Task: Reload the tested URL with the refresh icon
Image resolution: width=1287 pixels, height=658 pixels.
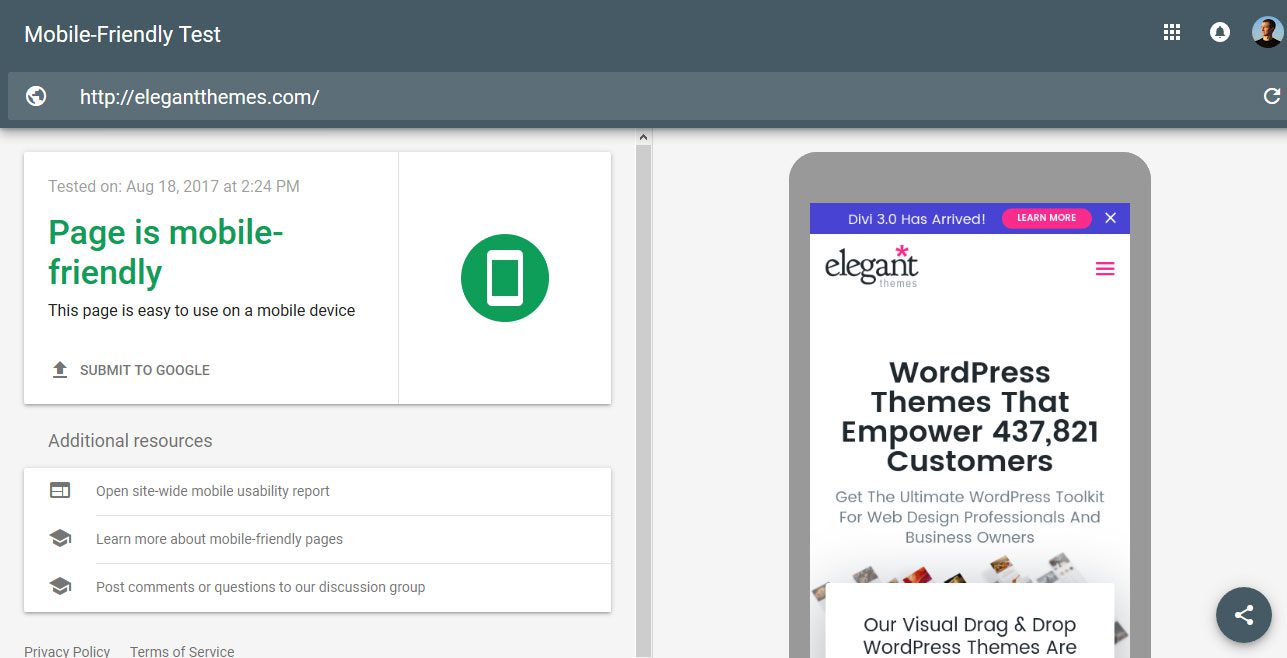Action: [x=1271, y=96]
